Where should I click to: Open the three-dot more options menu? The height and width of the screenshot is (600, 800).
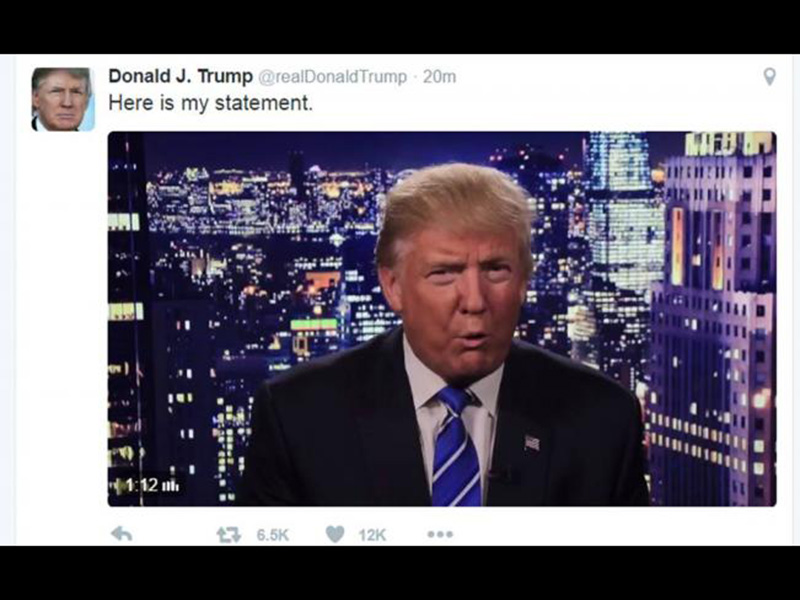point(440,534)
